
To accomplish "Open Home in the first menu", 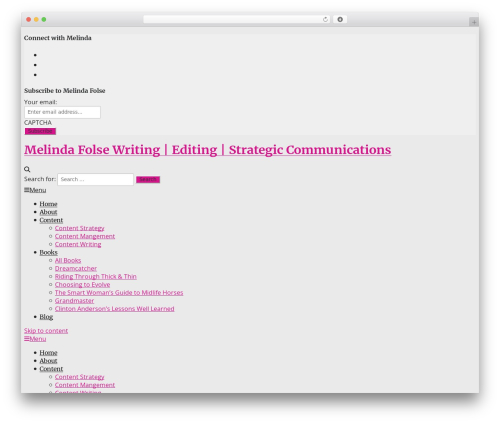I will [48, 204].
